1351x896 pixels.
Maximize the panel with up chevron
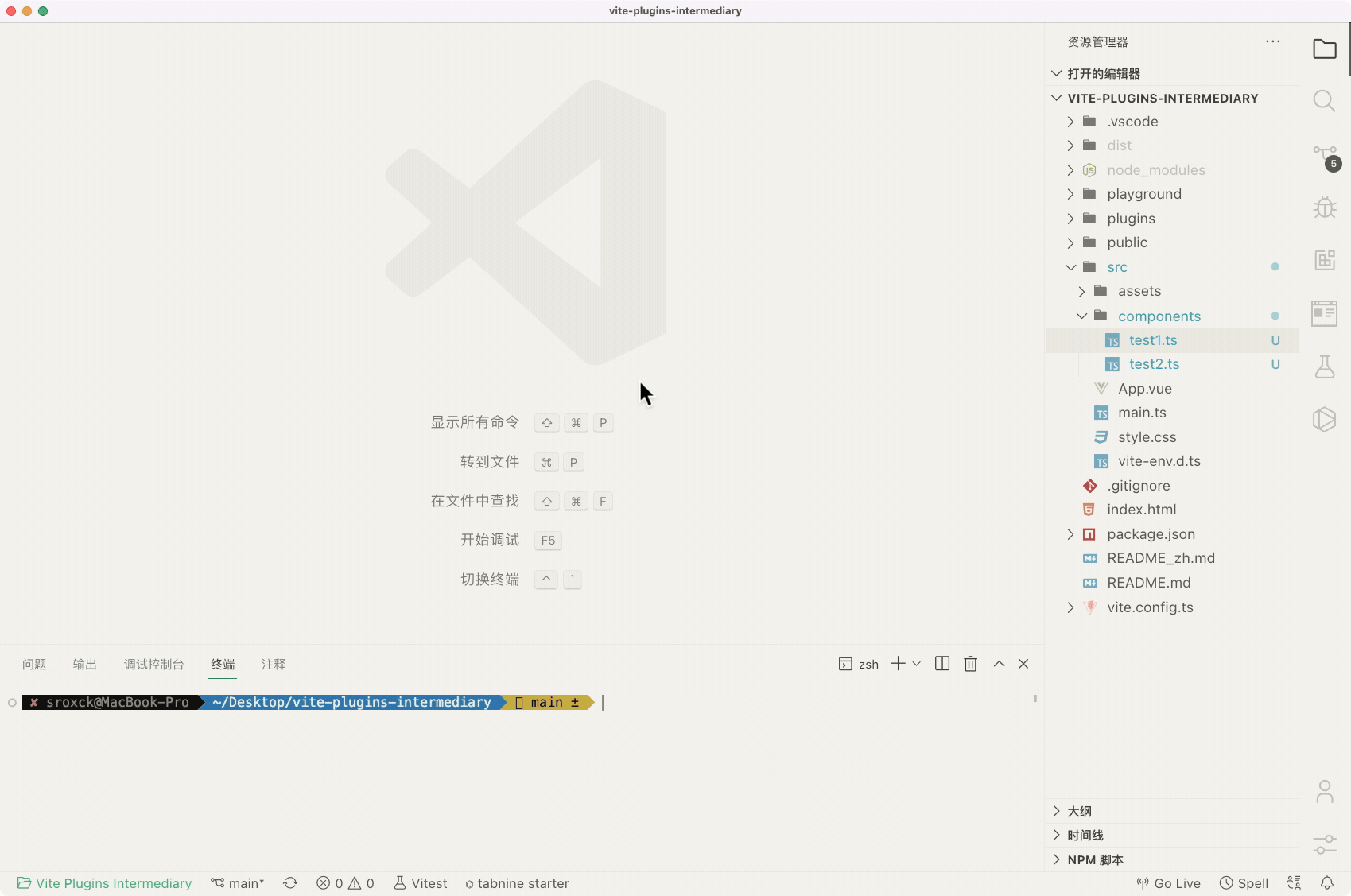coord(999,664)
